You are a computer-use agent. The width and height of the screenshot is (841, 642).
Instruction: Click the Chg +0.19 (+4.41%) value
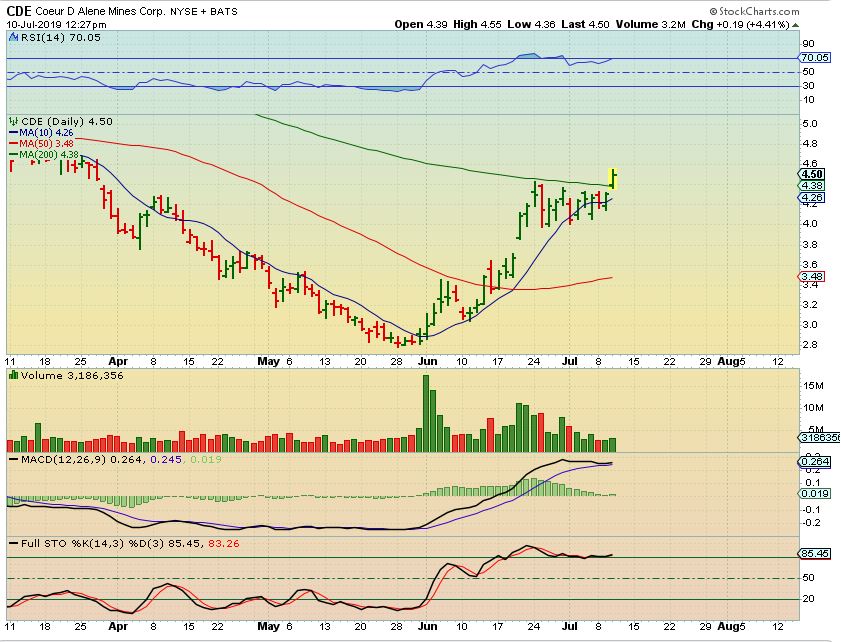click(x=741, y=25)
